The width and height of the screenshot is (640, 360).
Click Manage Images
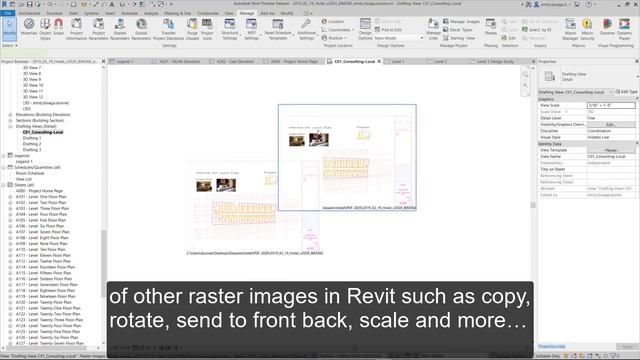pos(461,21)
